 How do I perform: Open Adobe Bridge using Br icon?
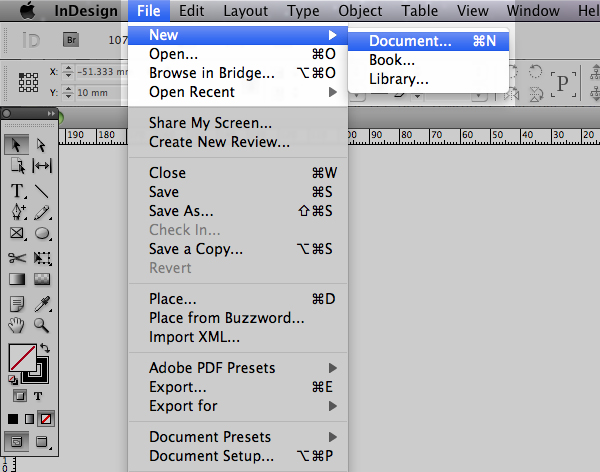71,40
